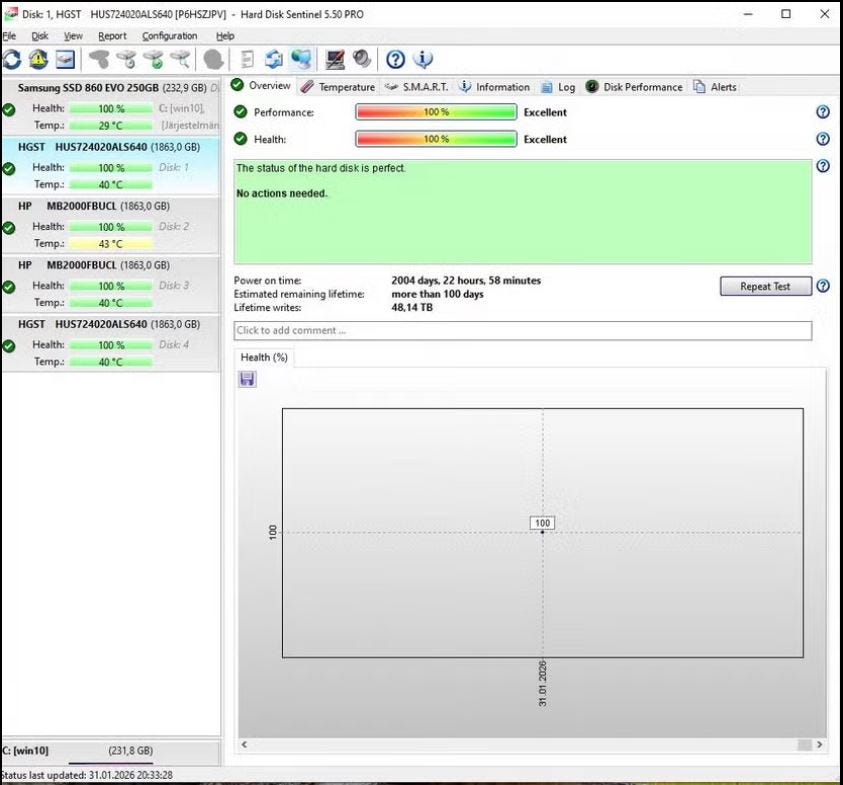Click the Performance 100 % gradient bar

click(x=436, y=112)
